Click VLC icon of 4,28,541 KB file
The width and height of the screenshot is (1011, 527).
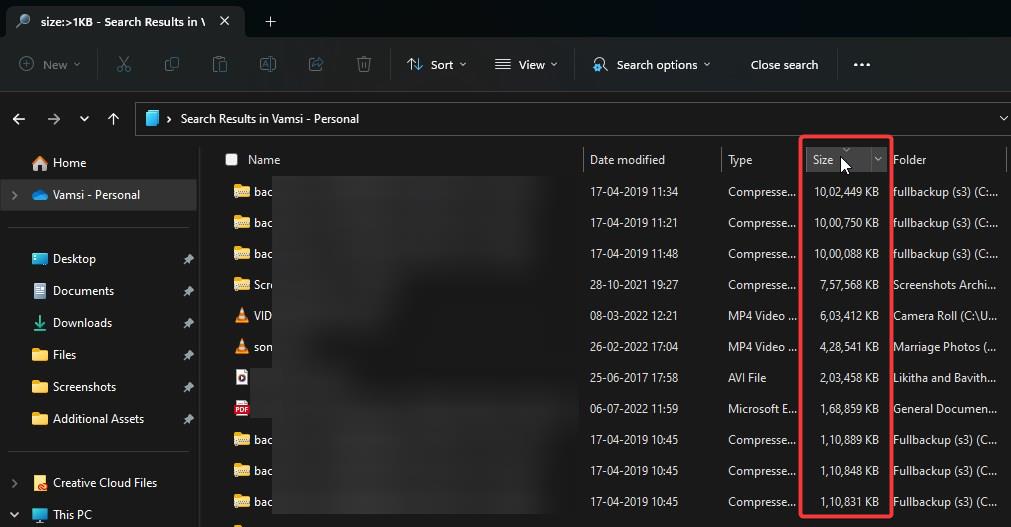point(242,346)
